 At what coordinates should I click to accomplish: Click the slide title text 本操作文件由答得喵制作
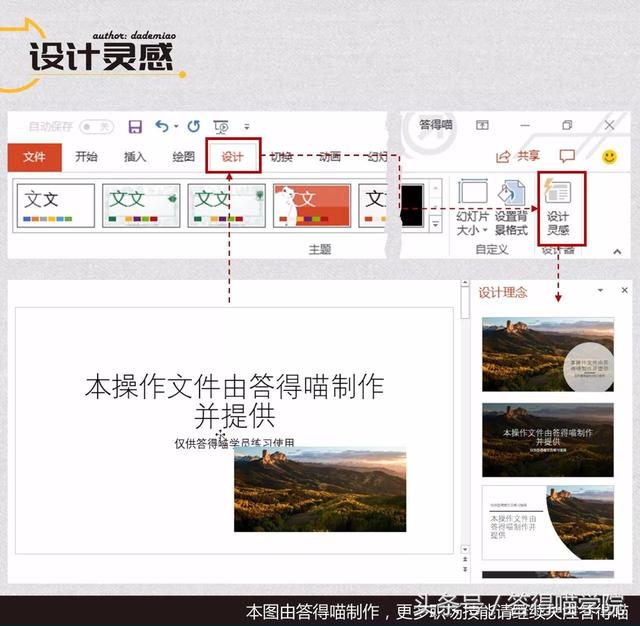click(234, 386)
